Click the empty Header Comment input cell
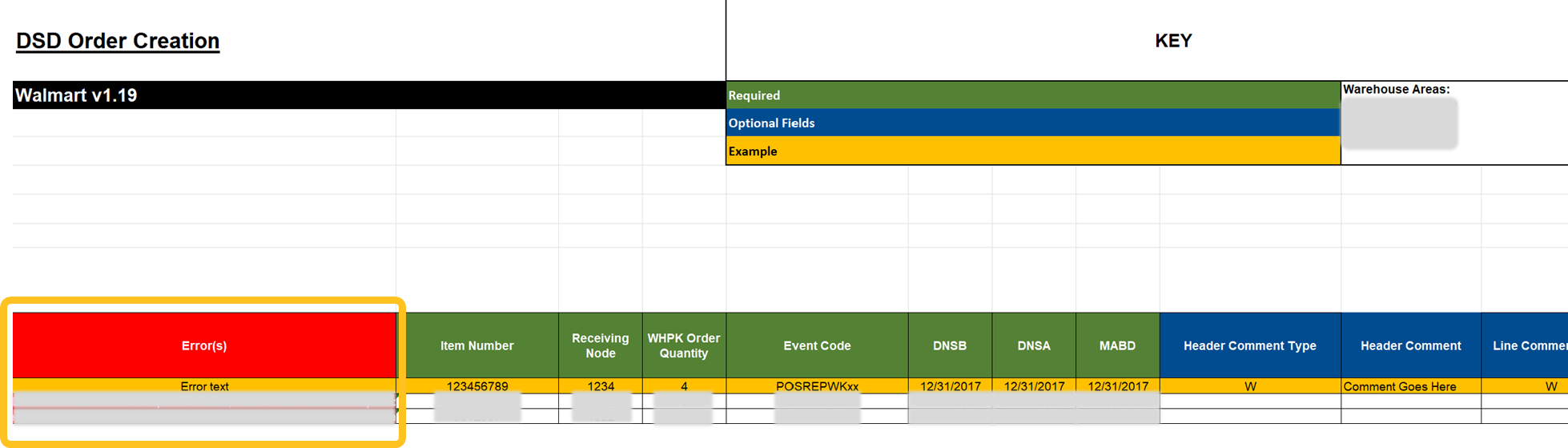The height and width of the screenshot is (448, 1568). pyautogui.click(x=1411, y=402)
